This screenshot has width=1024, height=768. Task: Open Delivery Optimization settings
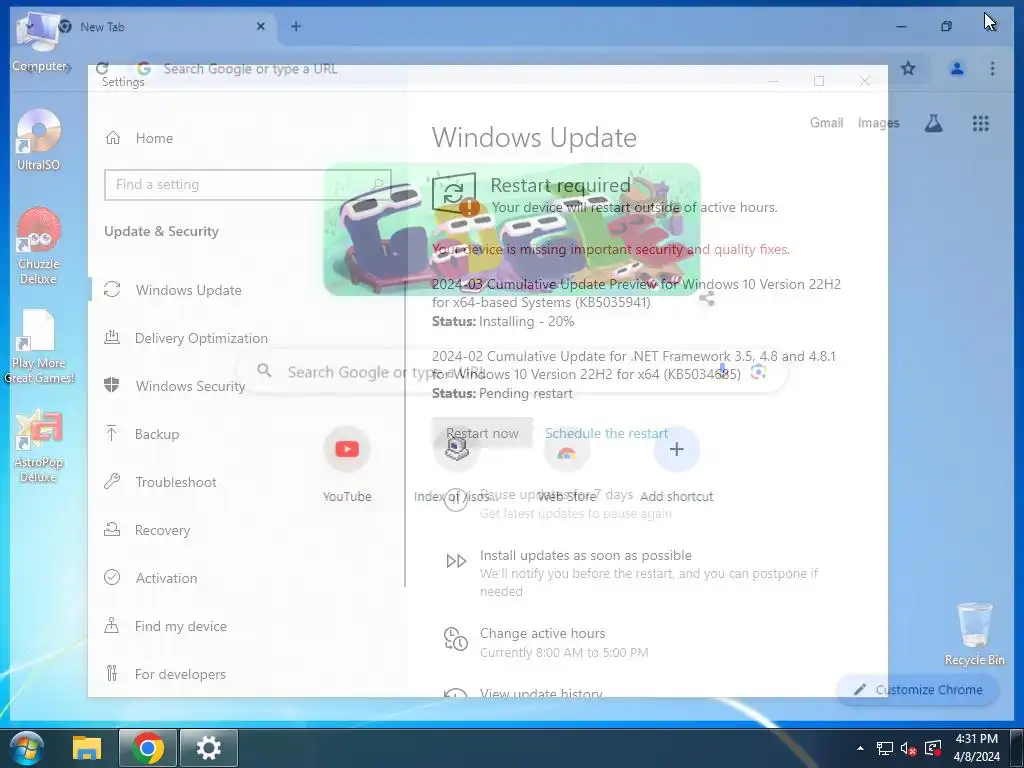click(x=186, y=338)
